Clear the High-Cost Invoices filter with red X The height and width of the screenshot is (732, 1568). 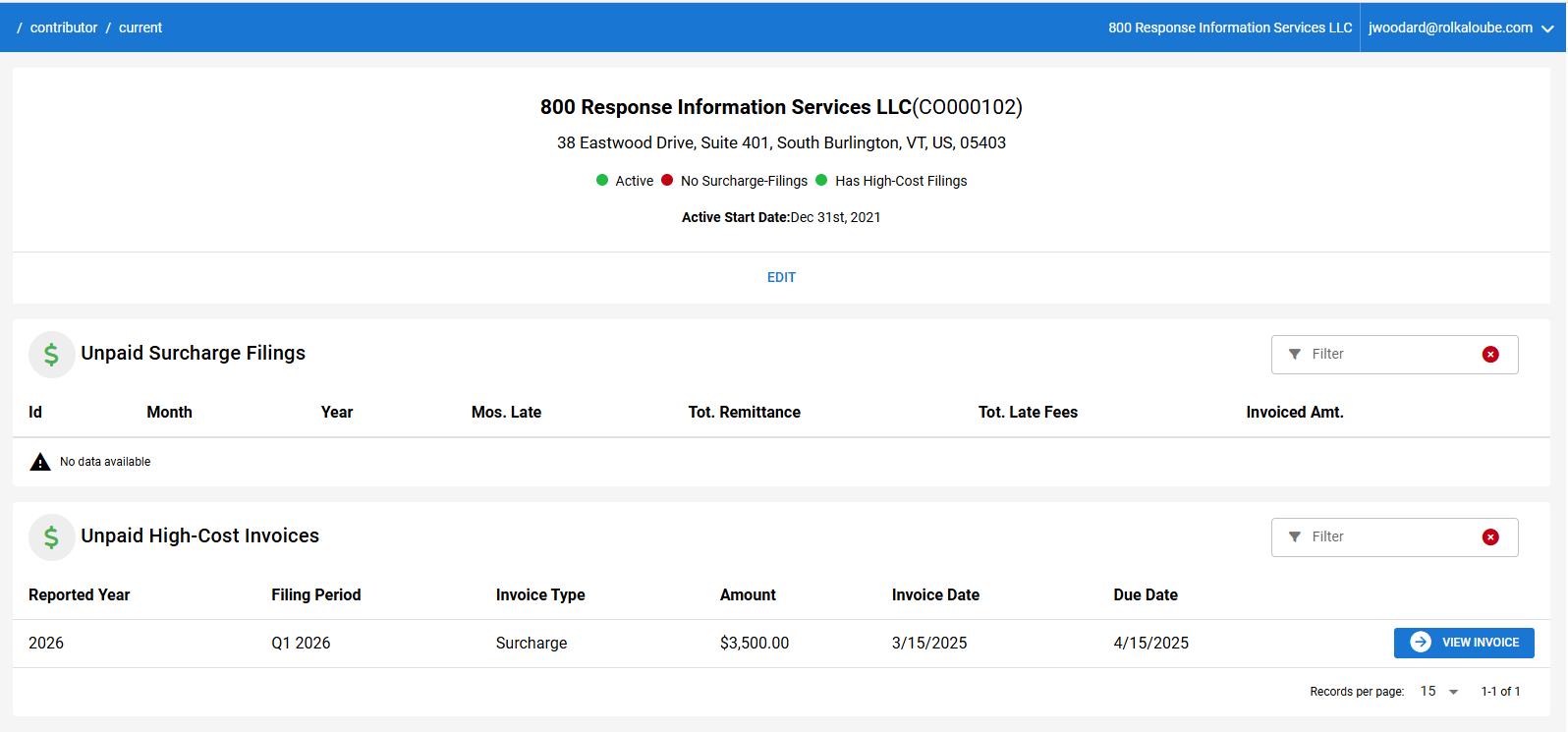[1490, 537]
